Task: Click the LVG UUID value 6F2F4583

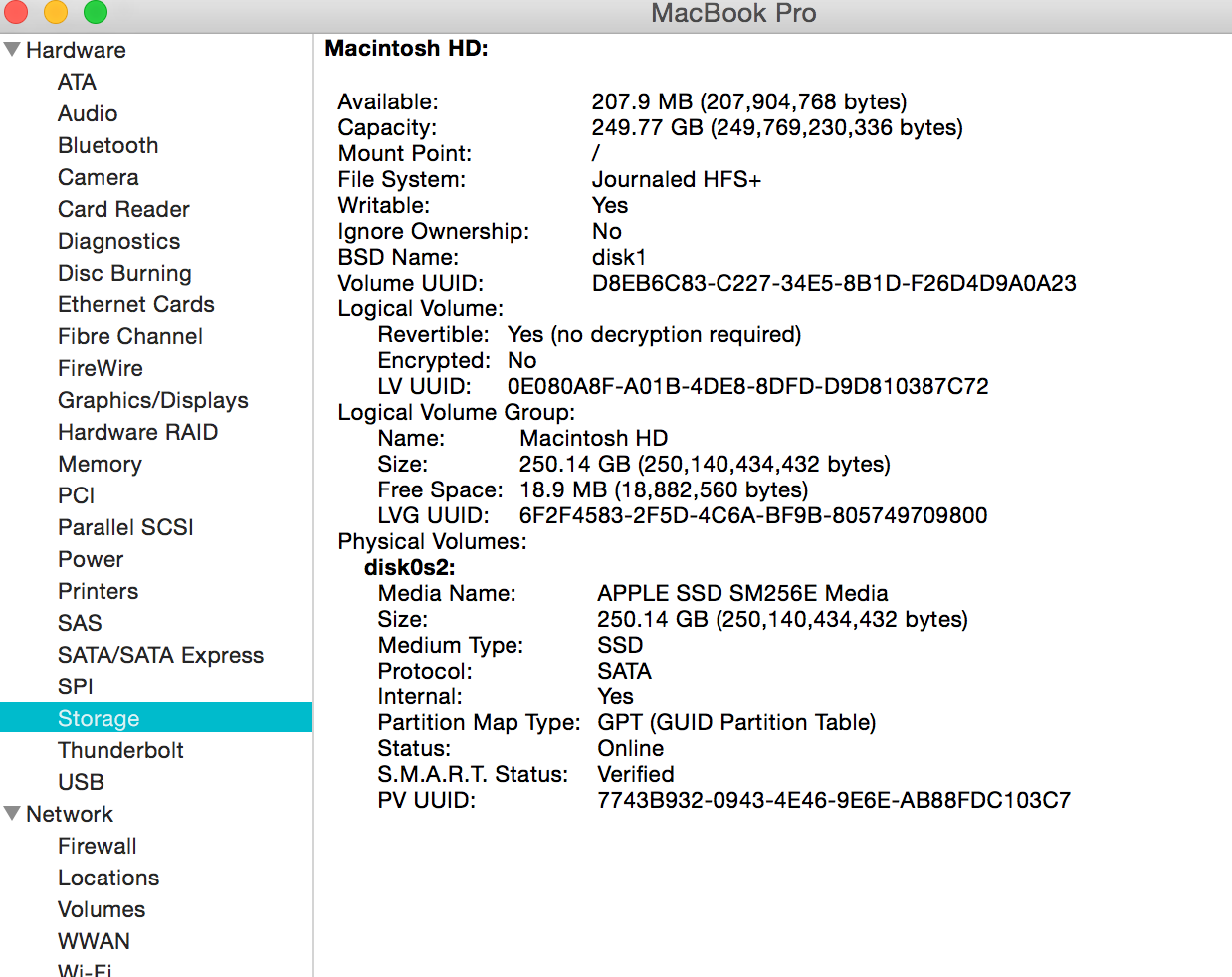Action: point(753,515)
